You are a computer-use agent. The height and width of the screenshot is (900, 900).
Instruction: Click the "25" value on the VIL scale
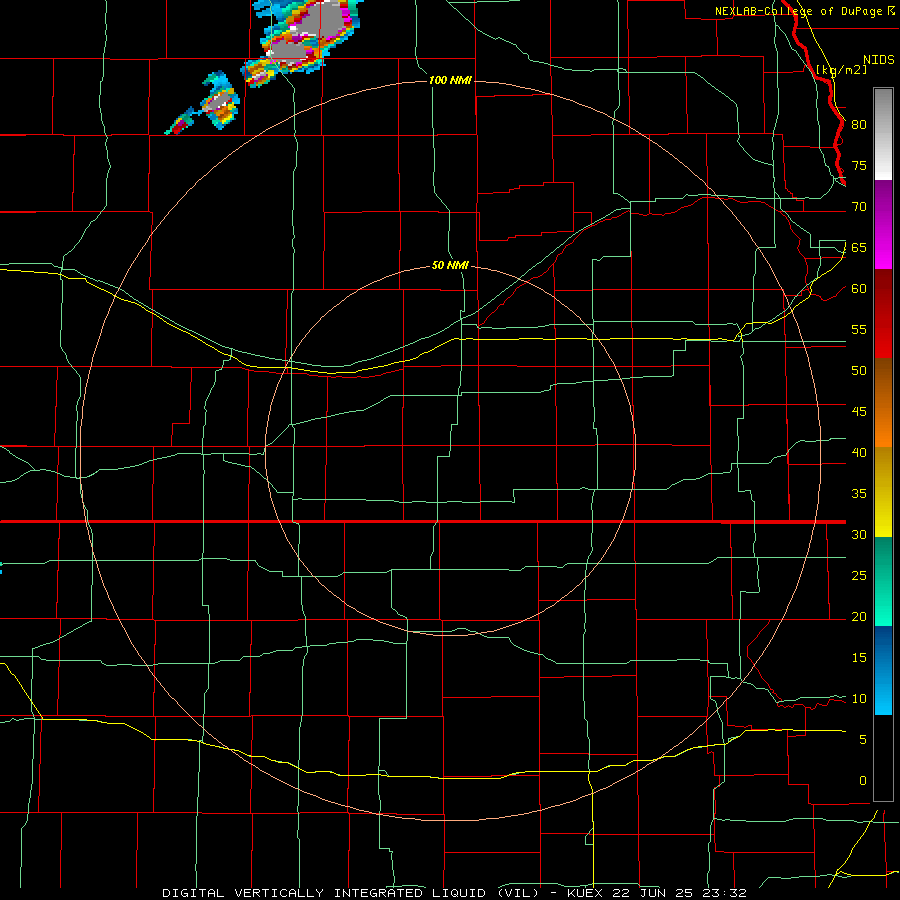pyautogui.click(x=859, y=575)
